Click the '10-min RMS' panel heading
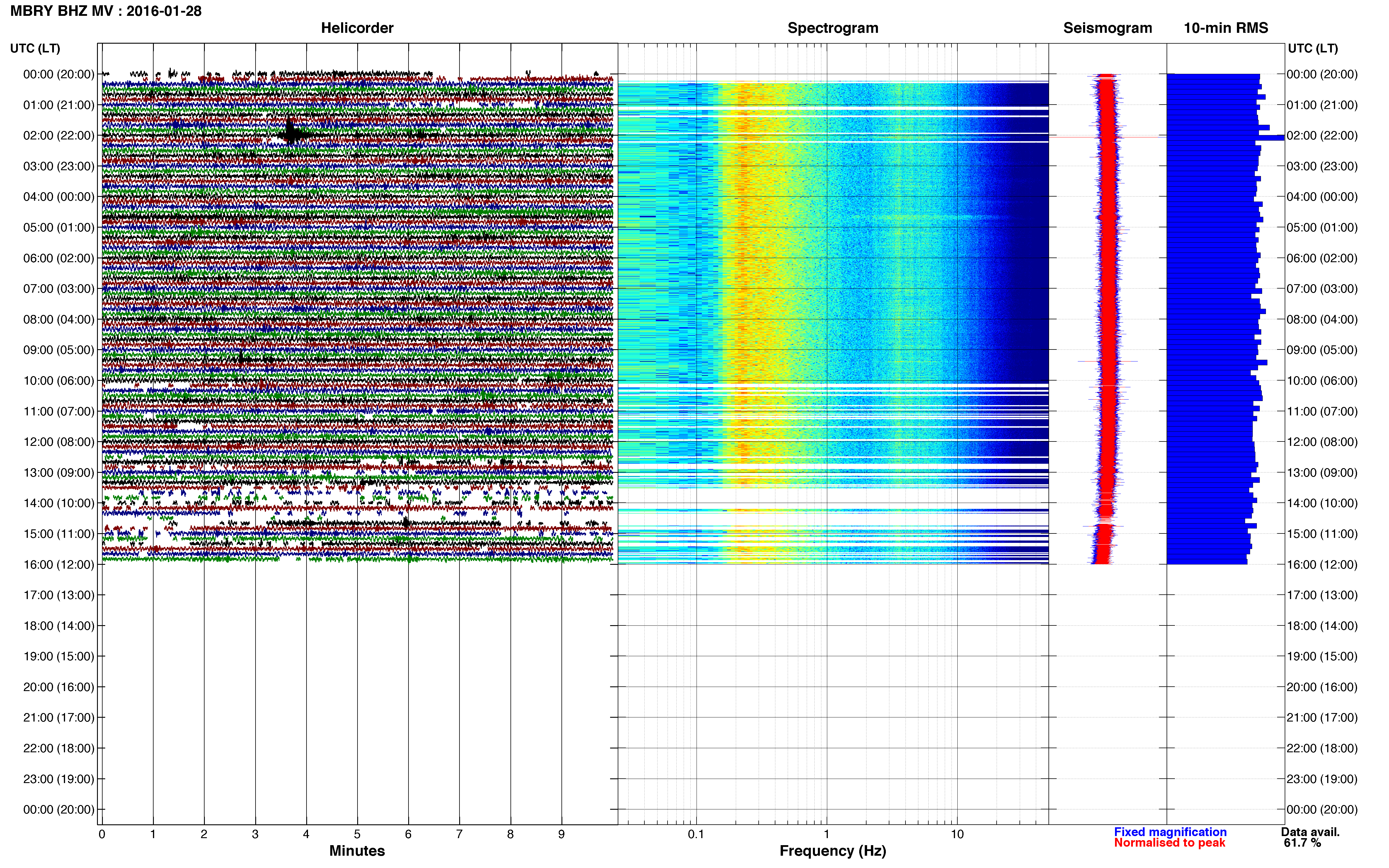1389x868 pixels. [x=1226, y=28]
